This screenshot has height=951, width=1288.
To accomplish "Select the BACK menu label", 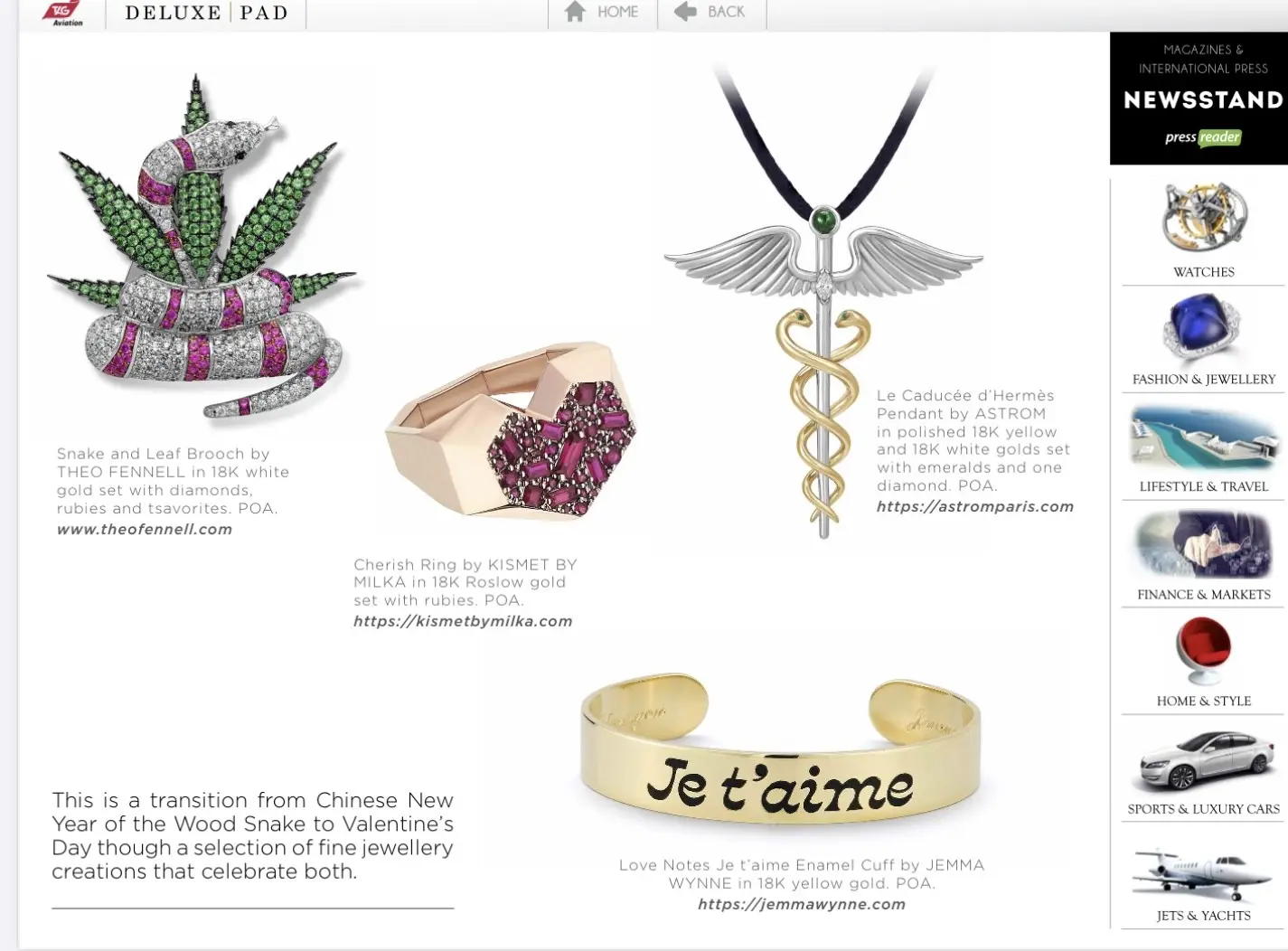I will point(727,12).
